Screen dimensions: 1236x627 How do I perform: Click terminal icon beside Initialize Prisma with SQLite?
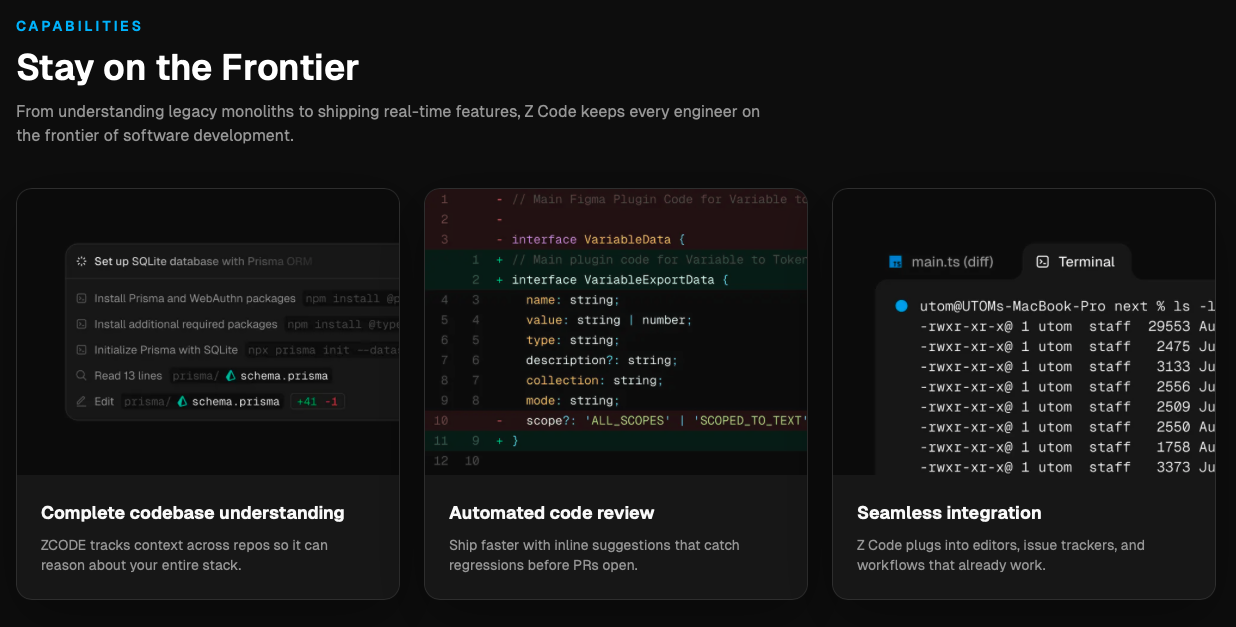click(x=82, y=350)
